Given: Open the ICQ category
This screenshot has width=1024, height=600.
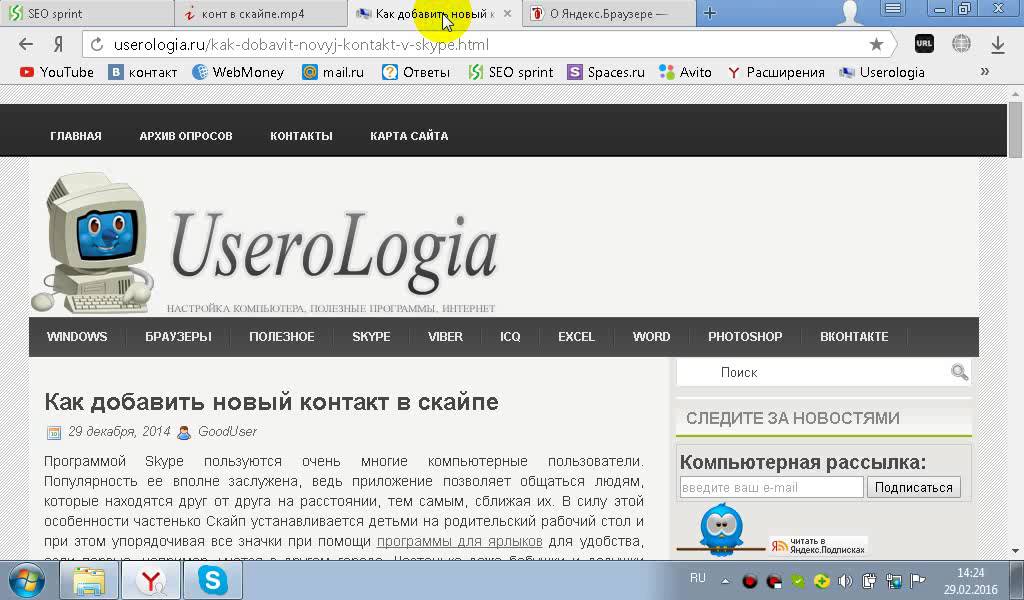Looking at the screenshot, I should pyautogui.click(x=510, y=337).
